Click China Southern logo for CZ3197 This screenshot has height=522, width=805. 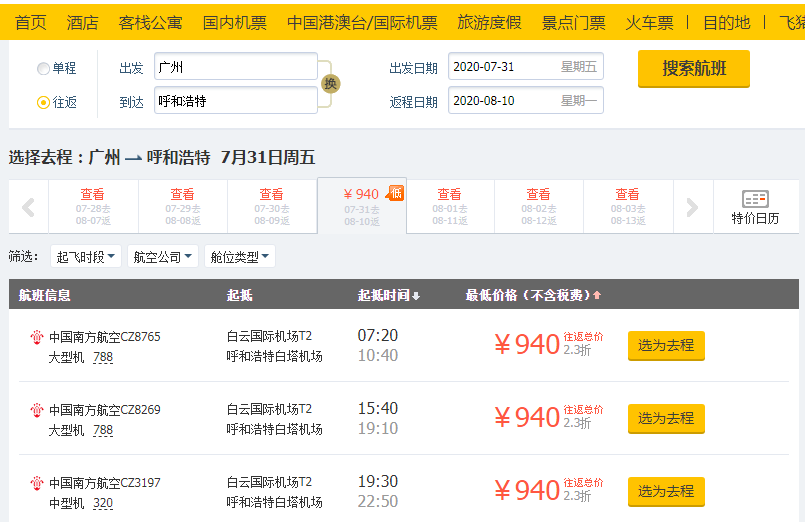click(x=37, y=483)
